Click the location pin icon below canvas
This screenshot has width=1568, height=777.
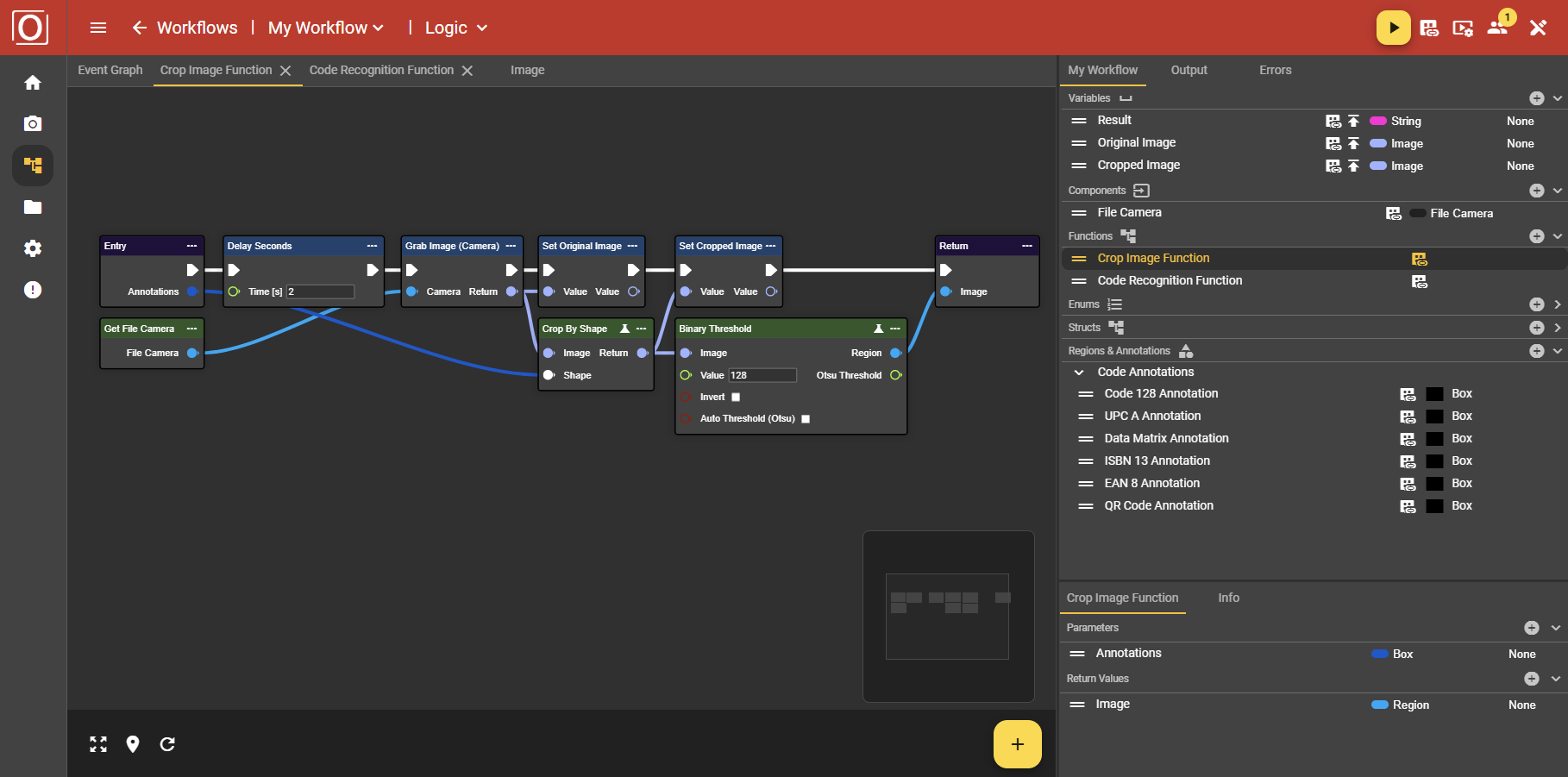(x=133, y=744)
